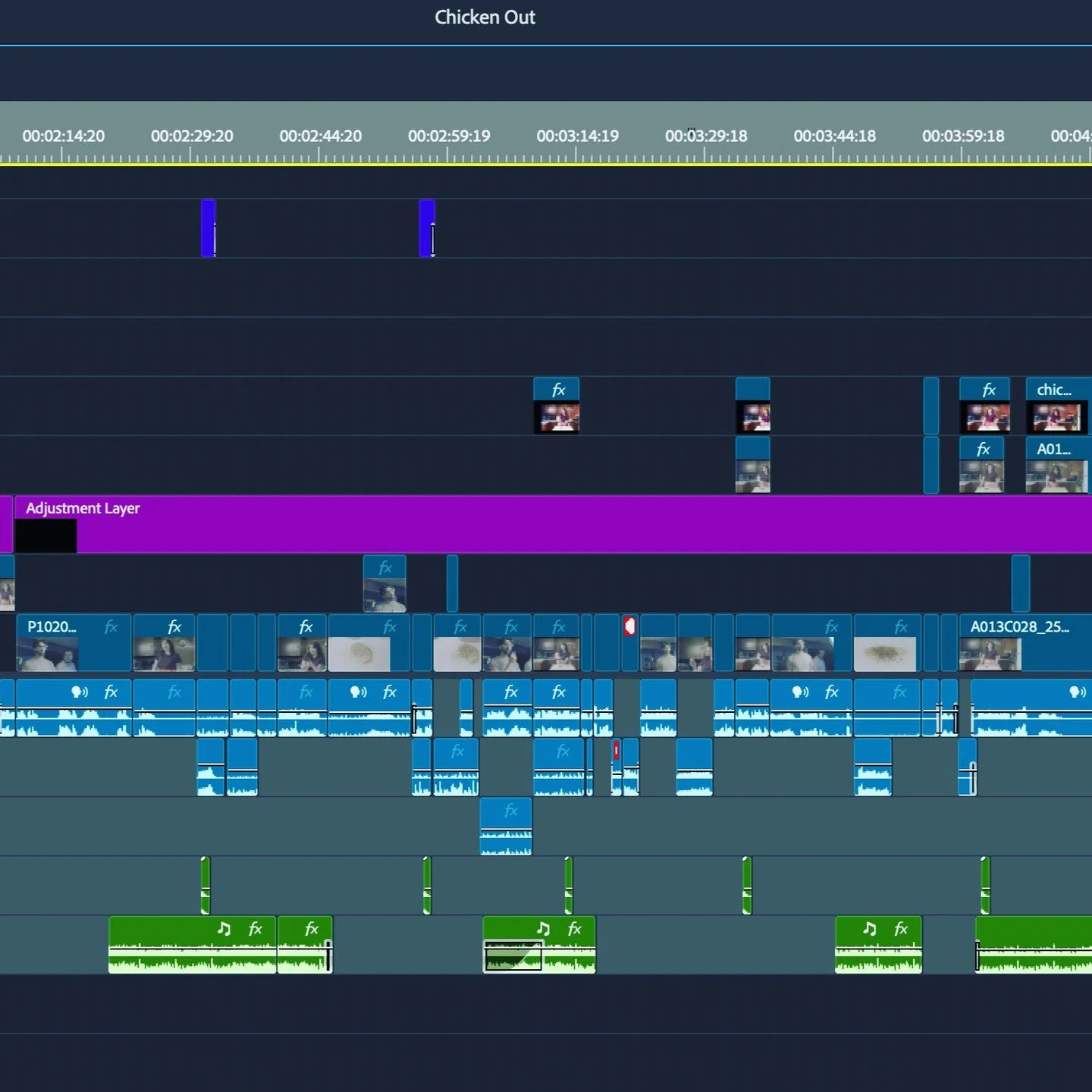
Task: Click the fx badge on the P1020 video clip
Action: pyautogui.click(x=111, y=627)
